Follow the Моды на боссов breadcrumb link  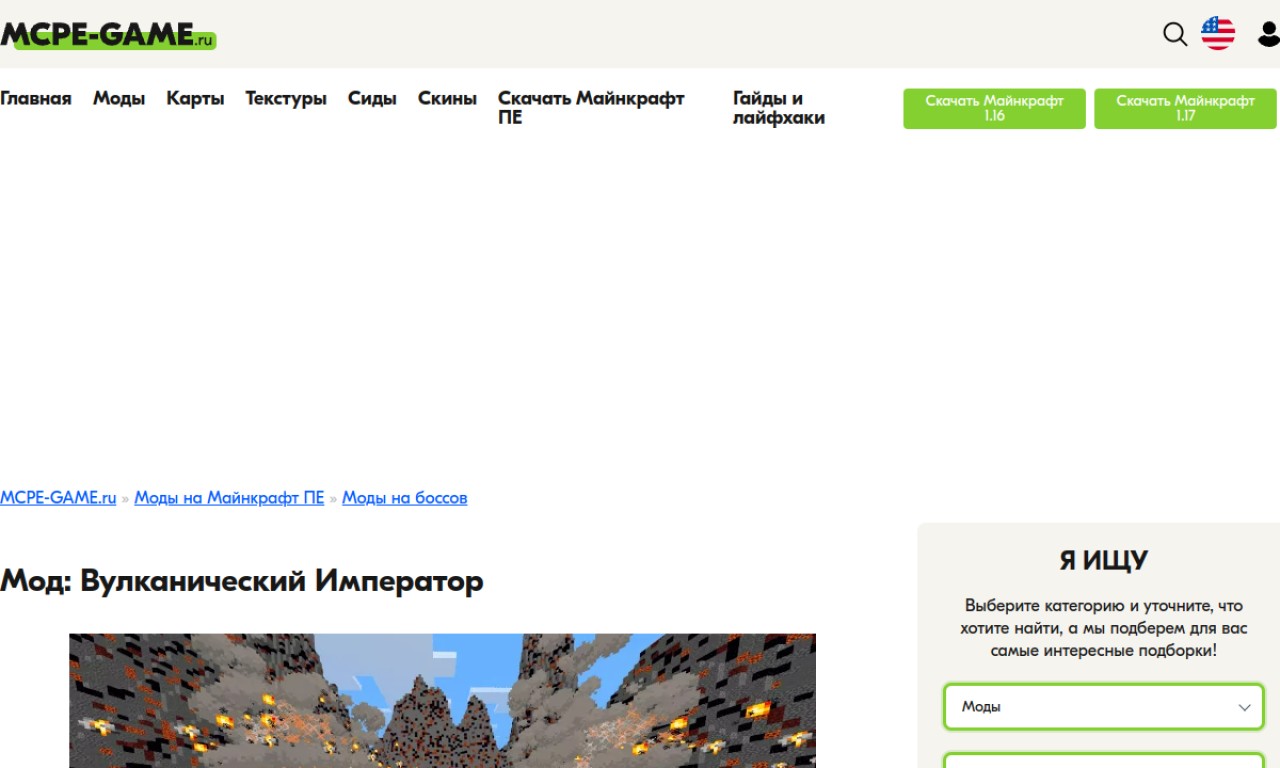(404, 497)
